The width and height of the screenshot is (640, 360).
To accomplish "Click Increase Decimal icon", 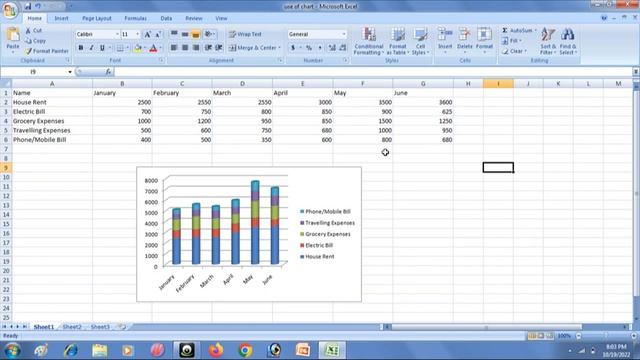I will (x=332, y=48).
